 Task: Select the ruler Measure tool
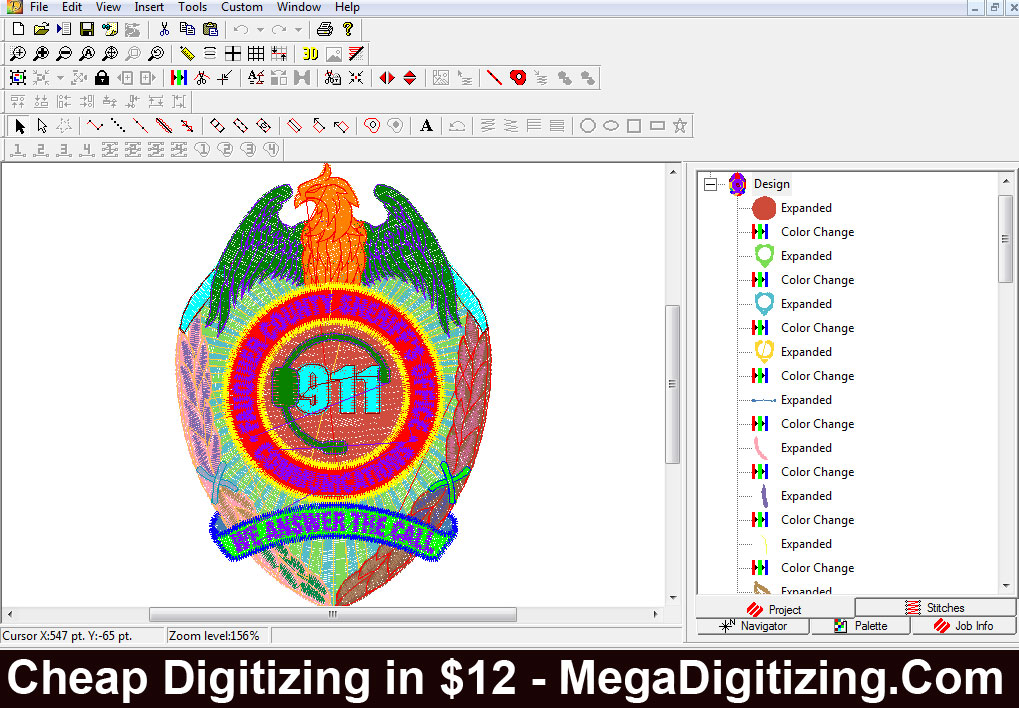point(187,54)
